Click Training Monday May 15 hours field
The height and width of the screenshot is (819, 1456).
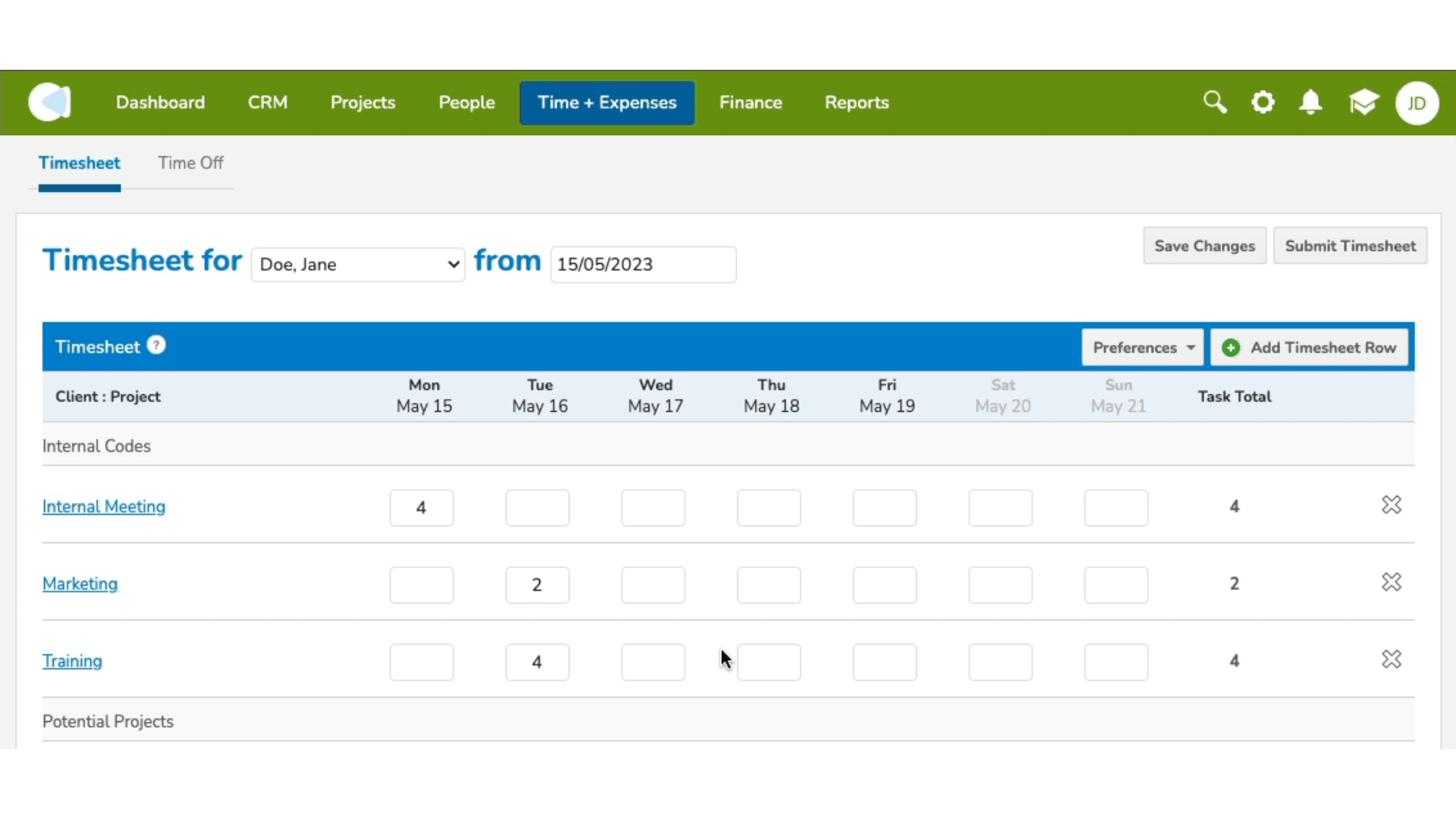422,662
